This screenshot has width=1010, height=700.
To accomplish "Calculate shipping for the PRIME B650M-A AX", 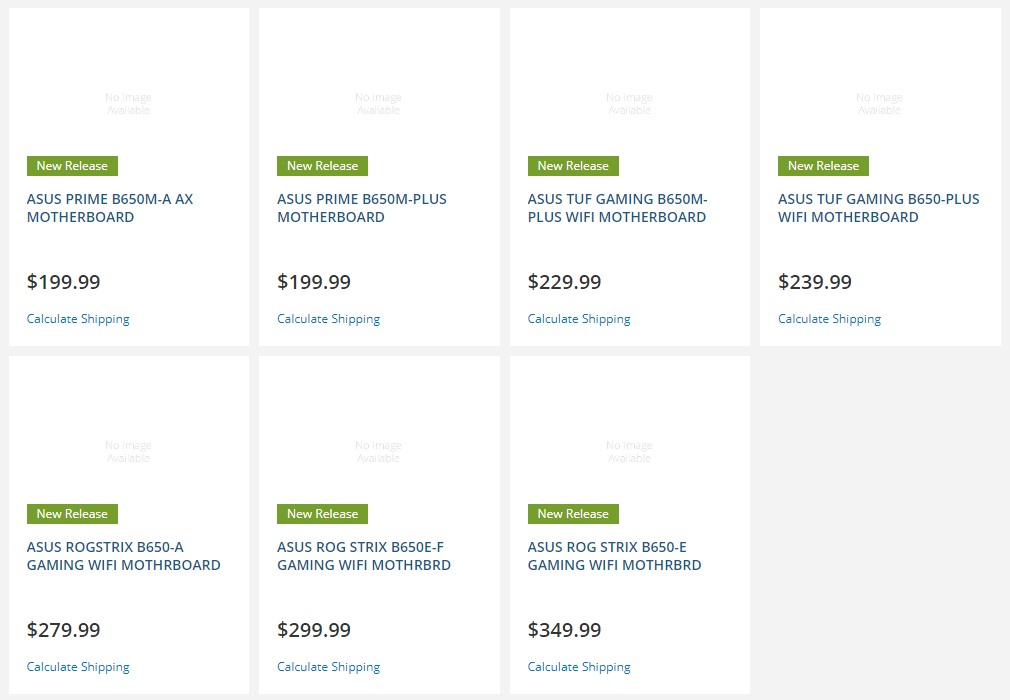I will [x=78, y=319].
